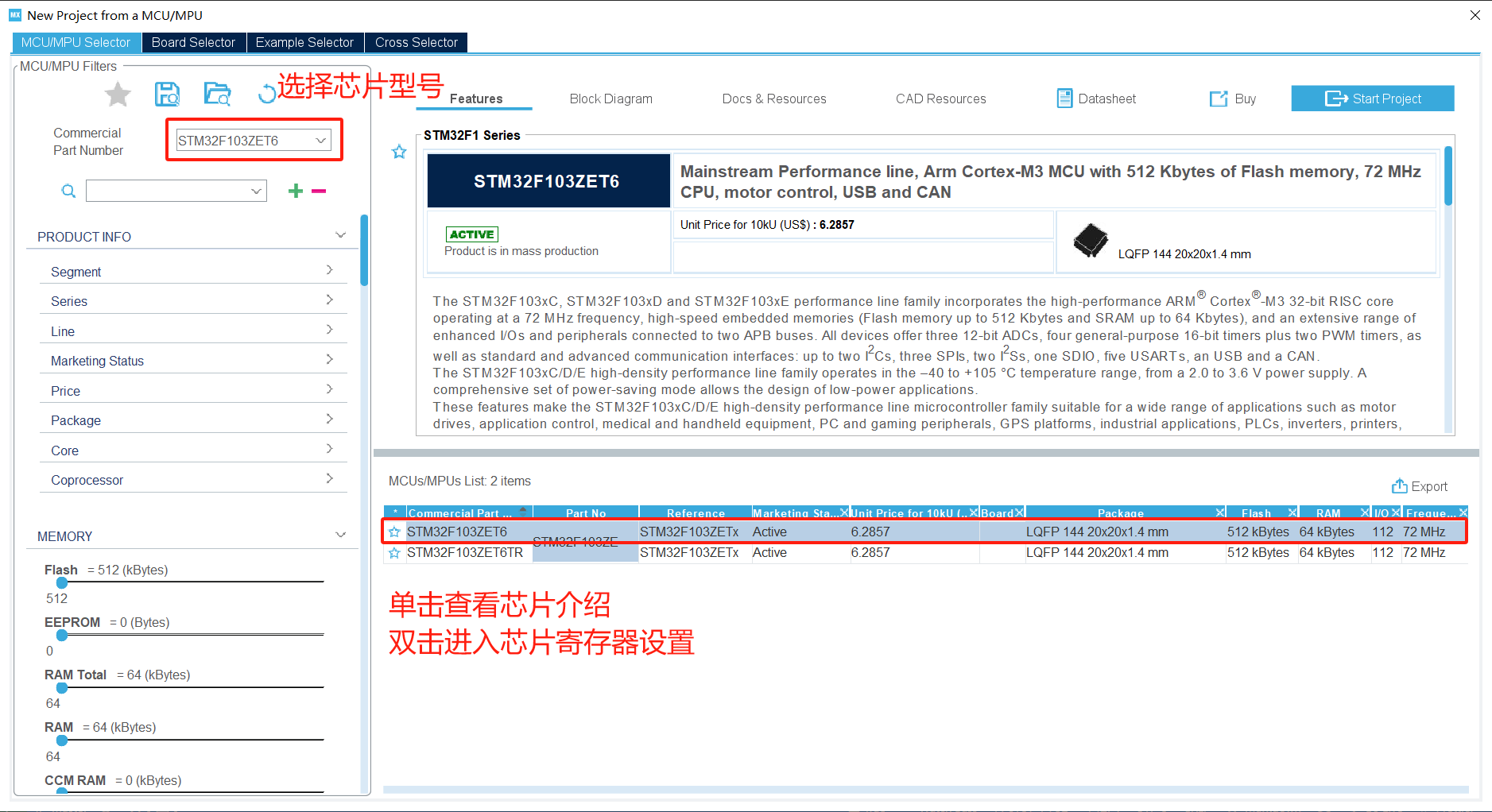Open the Commercial Part Number dropdown
The height and width of the screenshot is (812, 1492).
(320, 141)
